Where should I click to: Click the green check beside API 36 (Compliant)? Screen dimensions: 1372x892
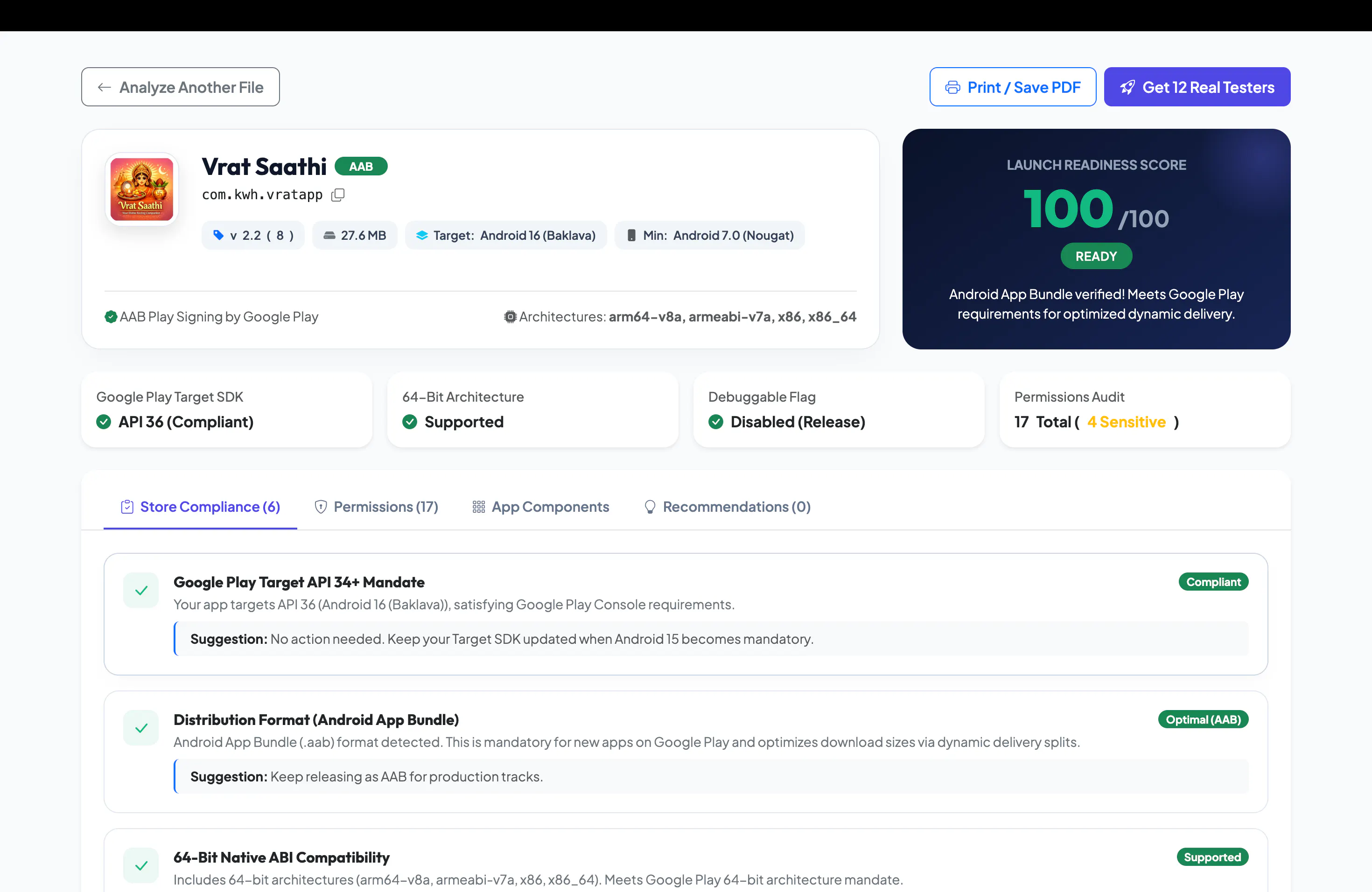click(104, 422)
